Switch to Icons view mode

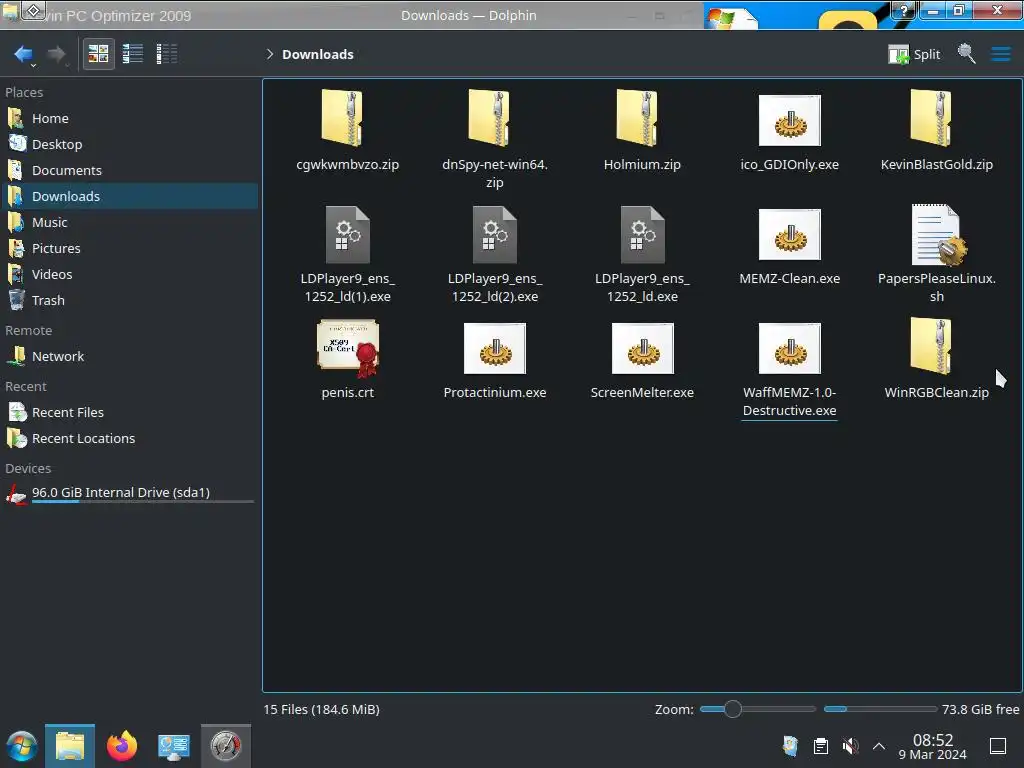pyautogui.click(x=98, y=54)
